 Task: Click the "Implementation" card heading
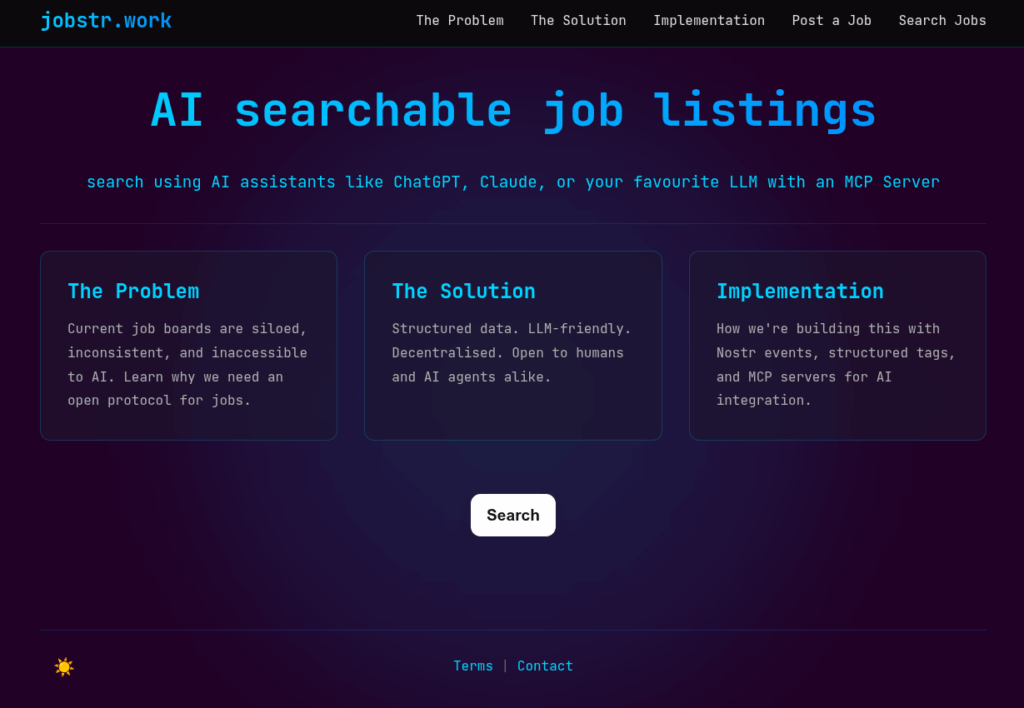pos(800,291)
